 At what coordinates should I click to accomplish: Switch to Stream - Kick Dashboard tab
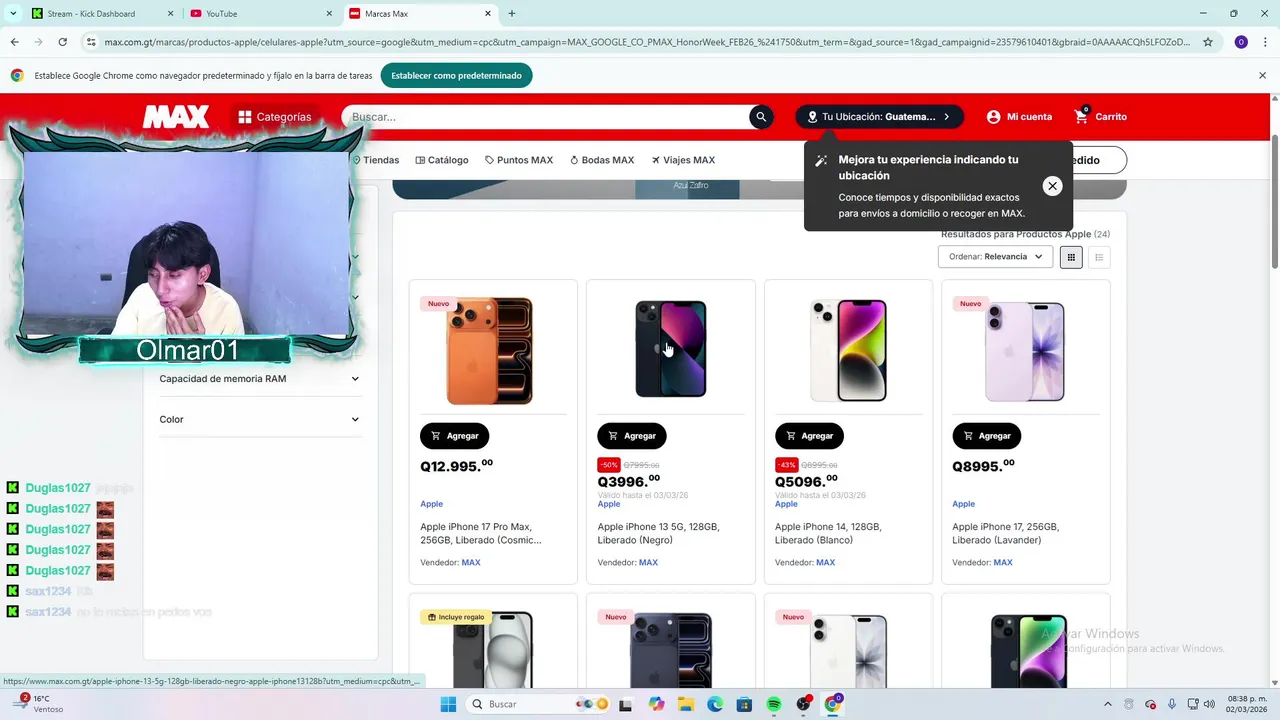click(x=101, y=14)
